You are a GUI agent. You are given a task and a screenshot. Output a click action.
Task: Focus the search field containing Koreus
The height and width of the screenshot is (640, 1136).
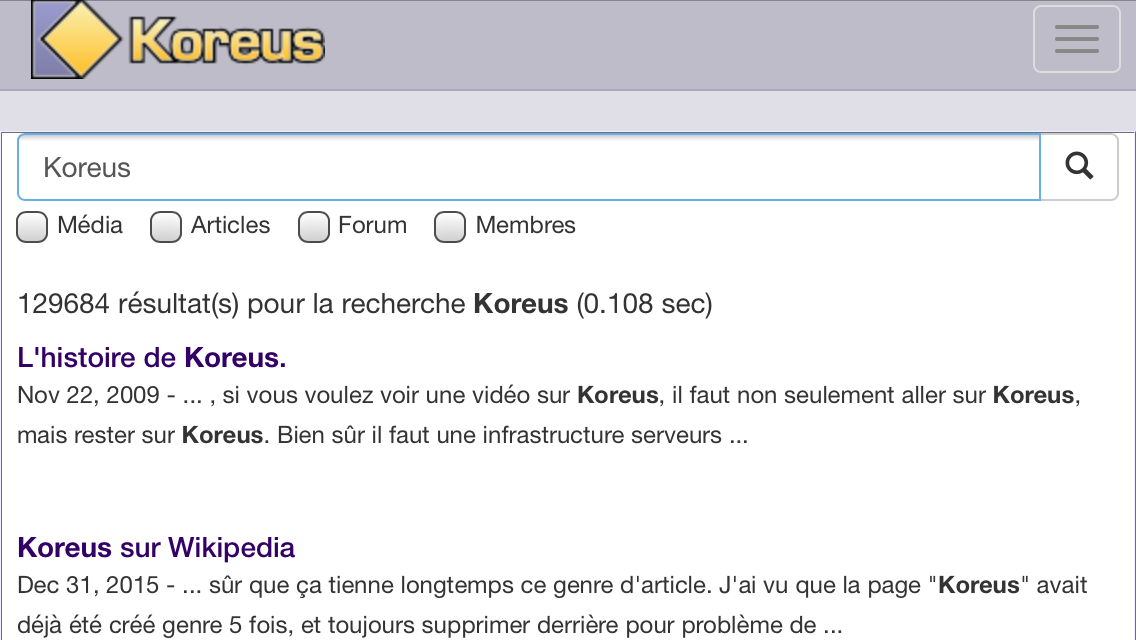pos(528,167)
